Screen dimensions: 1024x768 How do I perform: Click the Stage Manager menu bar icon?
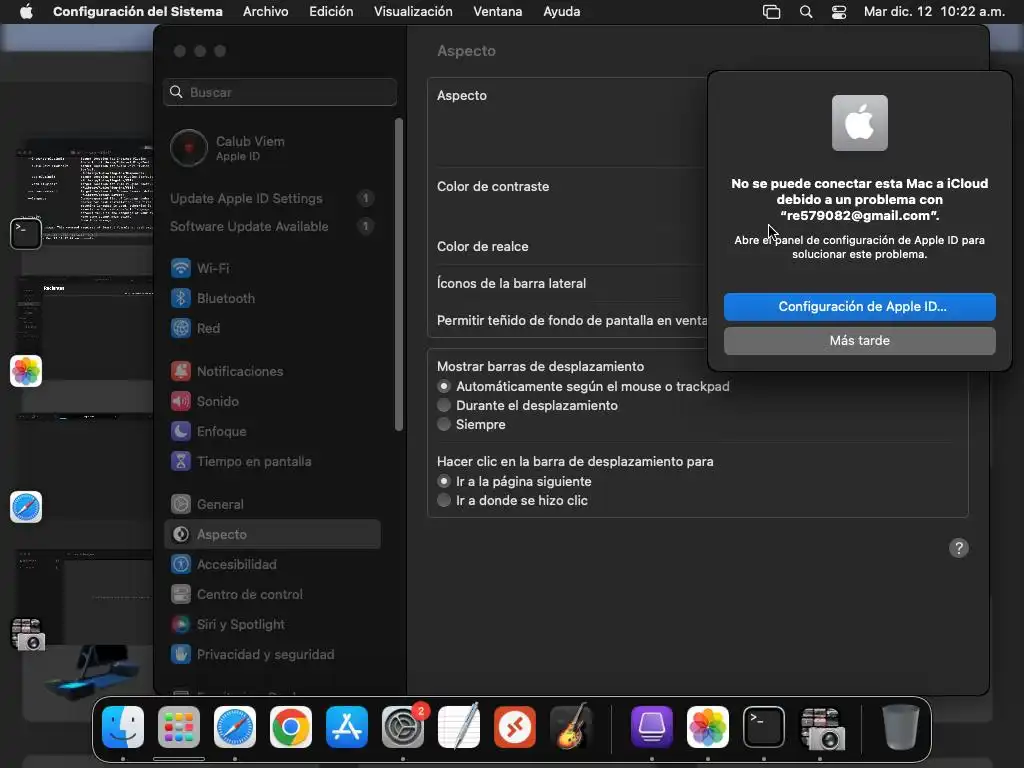click(771, 12)
